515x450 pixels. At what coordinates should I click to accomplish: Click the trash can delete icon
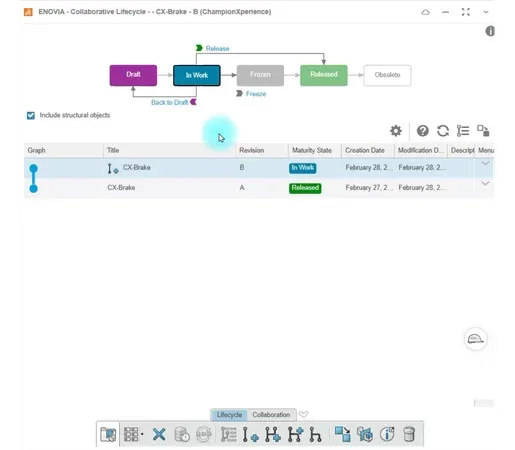coord(409,434)
